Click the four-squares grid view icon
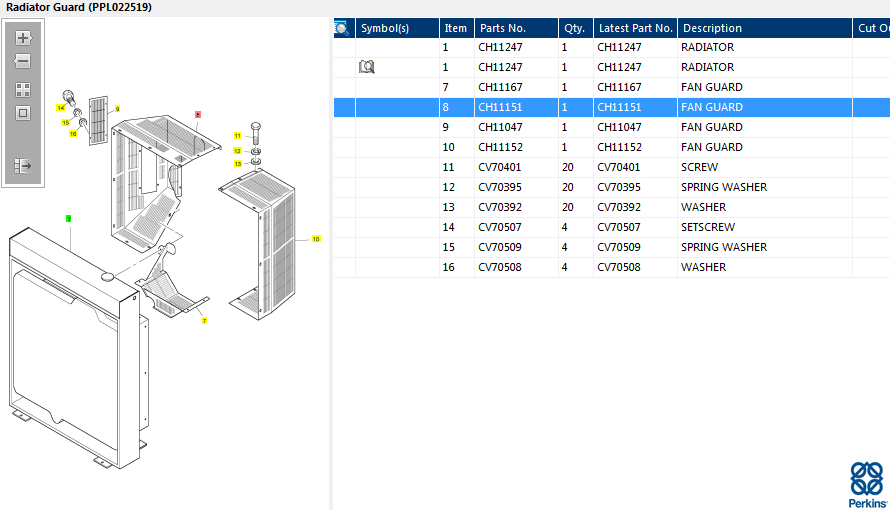Viewport: 890px width, 510px height. pos(23,90)
